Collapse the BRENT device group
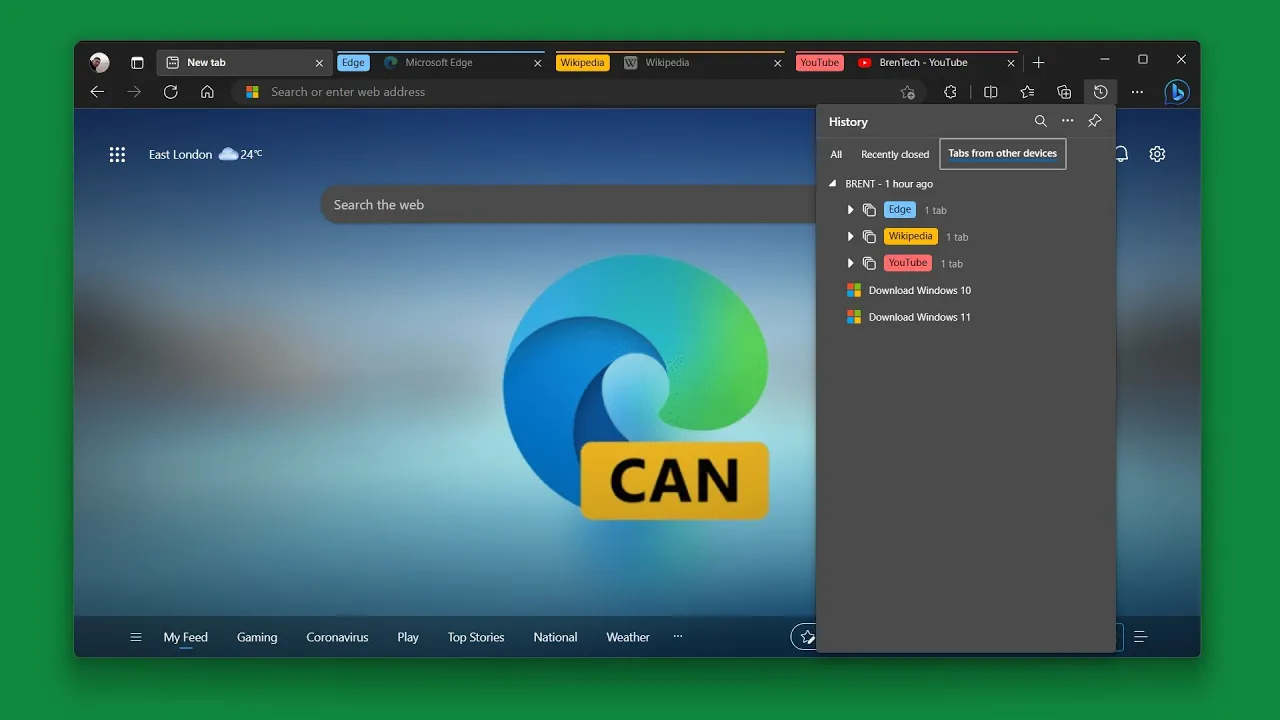1280x720 pixels. point(833,184)
